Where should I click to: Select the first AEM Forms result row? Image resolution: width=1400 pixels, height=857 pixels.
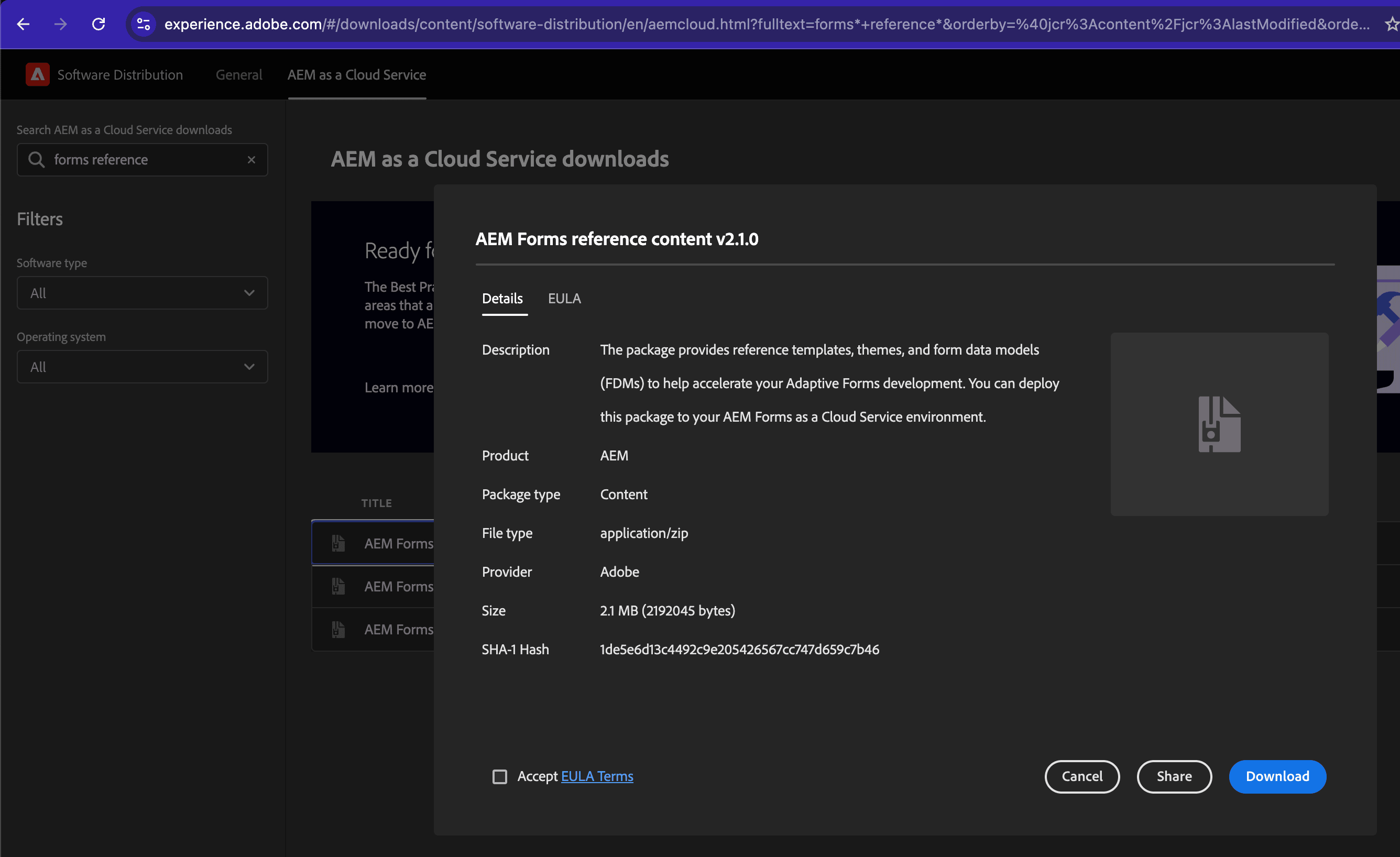tap(373, 543)
